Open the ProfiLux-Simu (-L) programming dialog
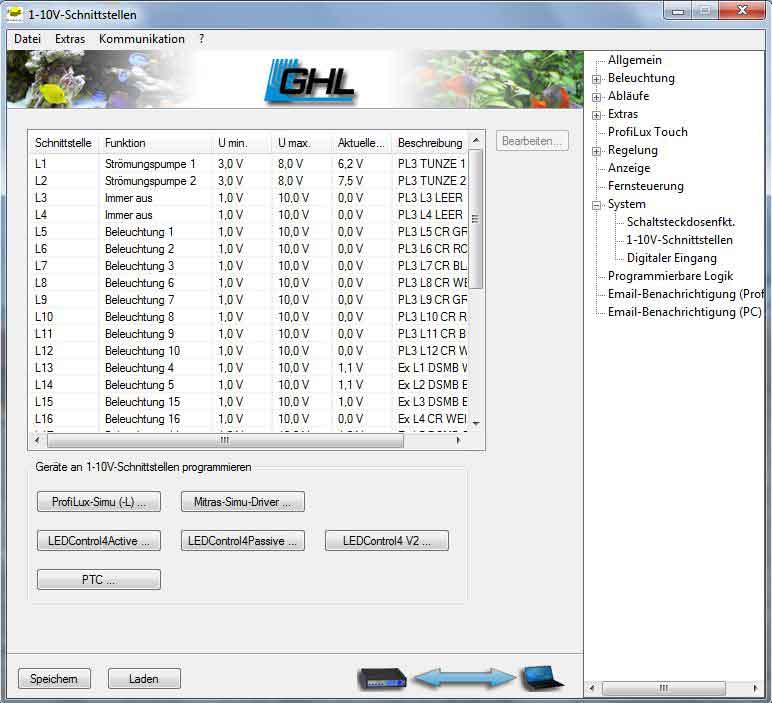This screenshot has height=703, width=772. pos(98,501)
